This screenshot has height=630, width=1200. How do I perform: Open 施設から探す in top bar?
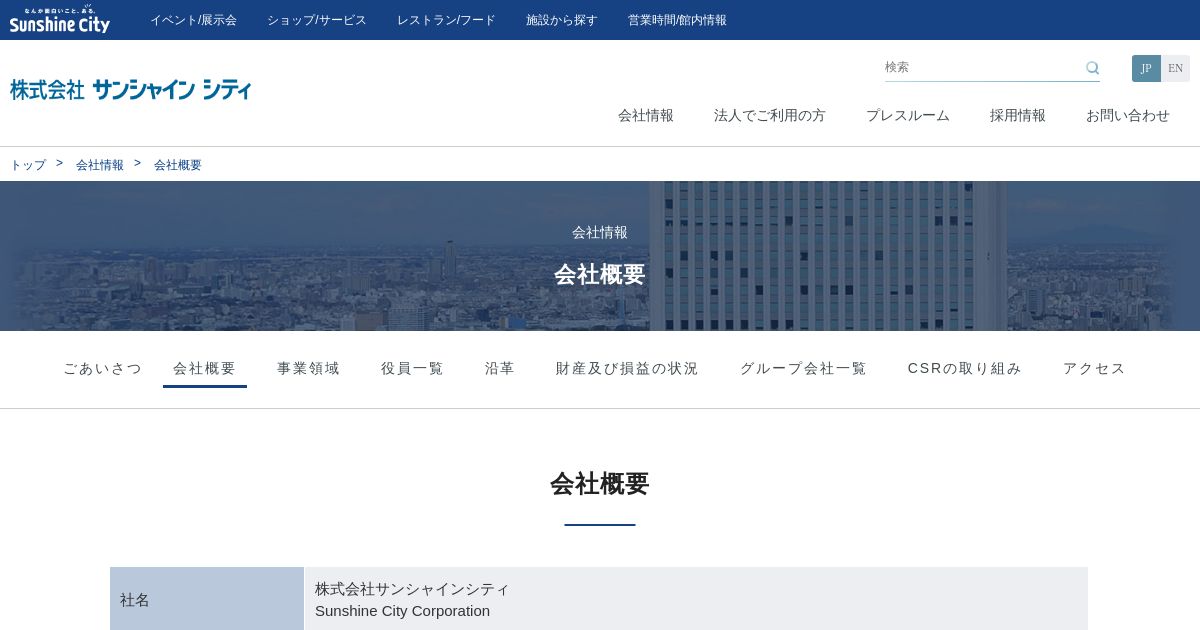[x=561, y=20]
